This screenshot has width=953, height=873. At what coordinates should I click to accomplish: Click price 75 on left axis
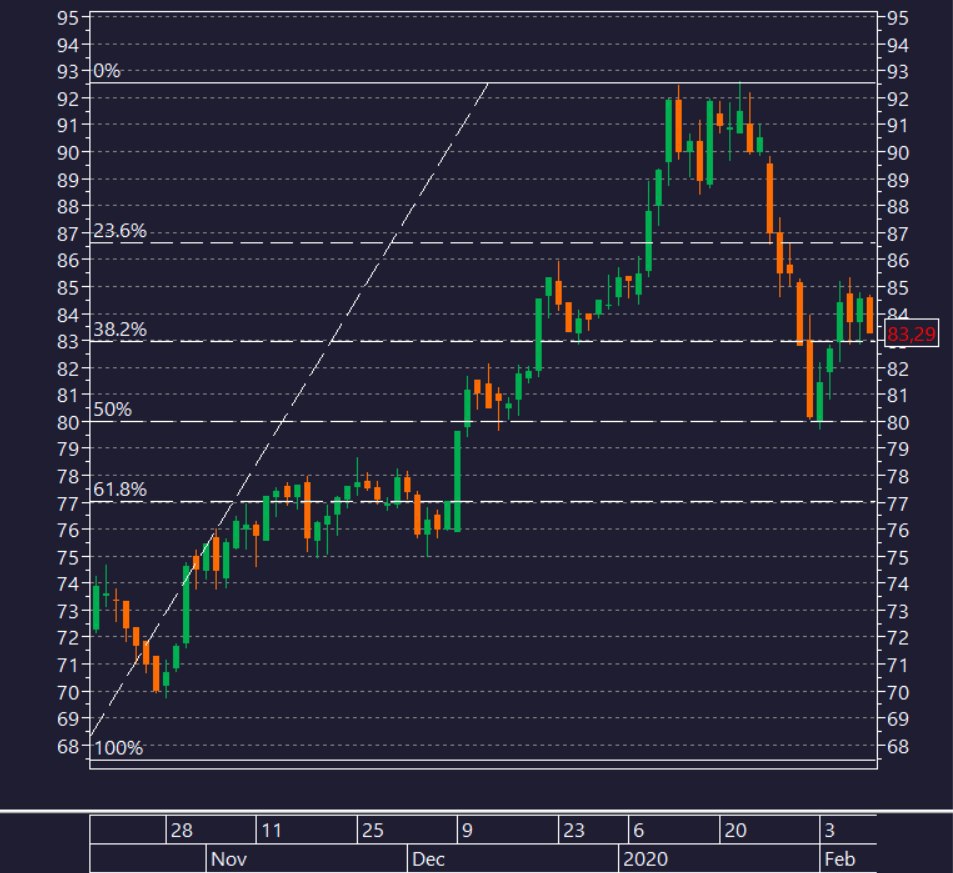tap(68, 557)
